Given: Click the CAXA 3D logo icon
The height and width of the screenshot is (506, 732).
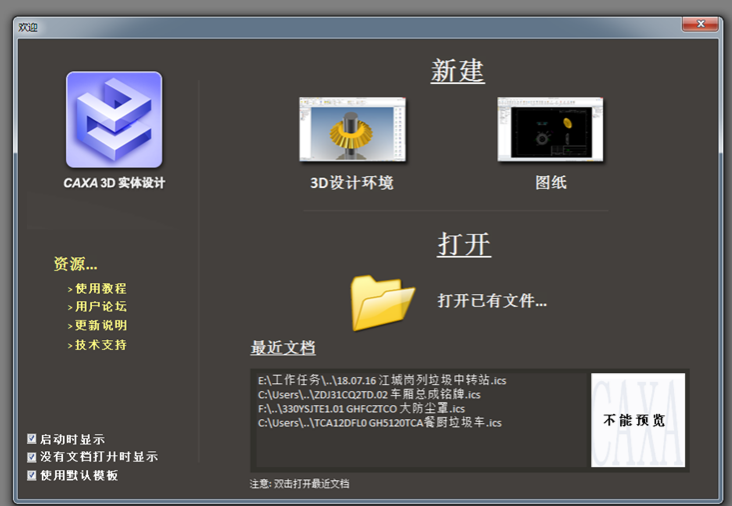Looking at the screenshot, I should coord(113,120).
